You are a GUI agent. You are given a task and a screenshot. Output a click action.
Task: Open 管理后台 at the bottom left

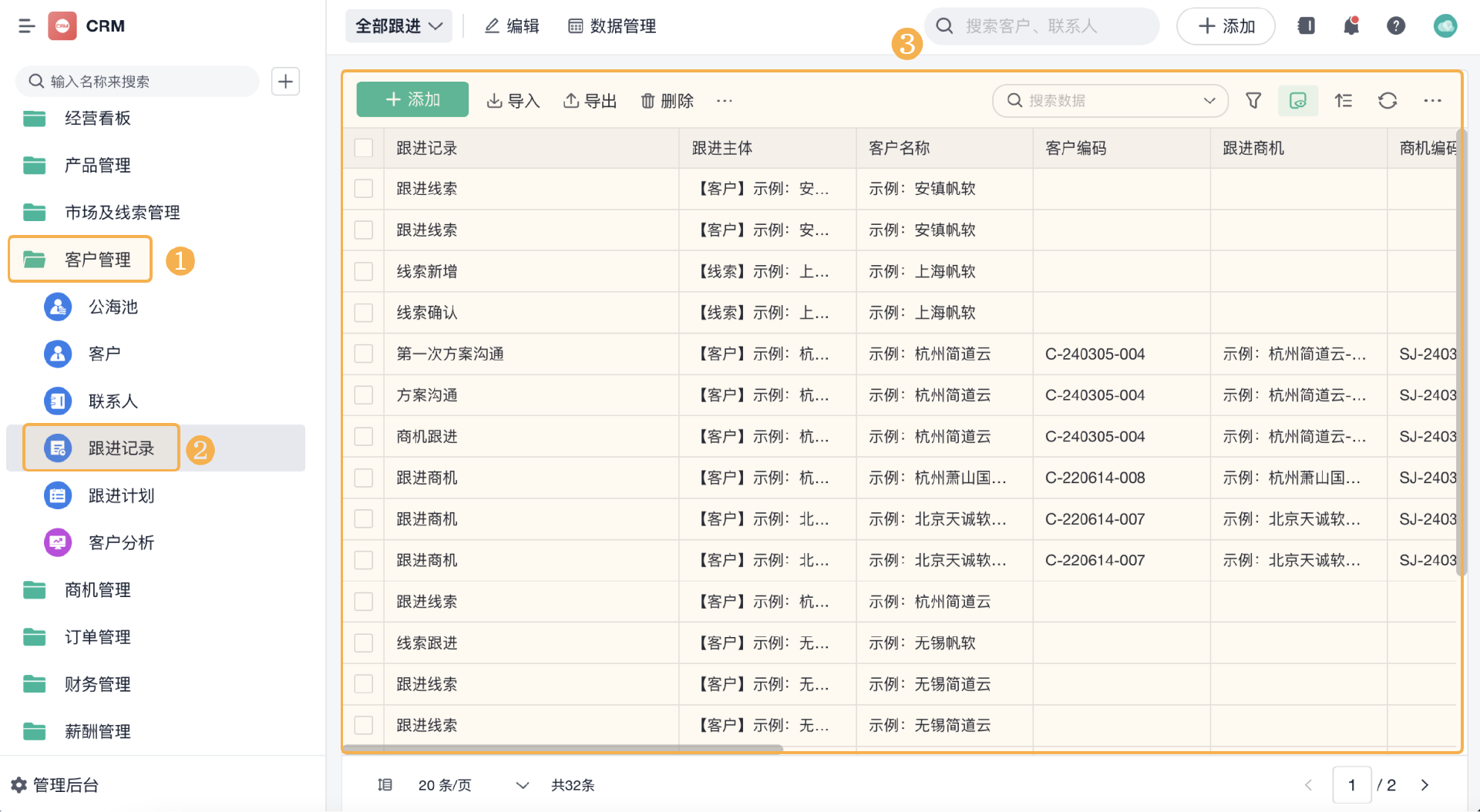[55, 785]
